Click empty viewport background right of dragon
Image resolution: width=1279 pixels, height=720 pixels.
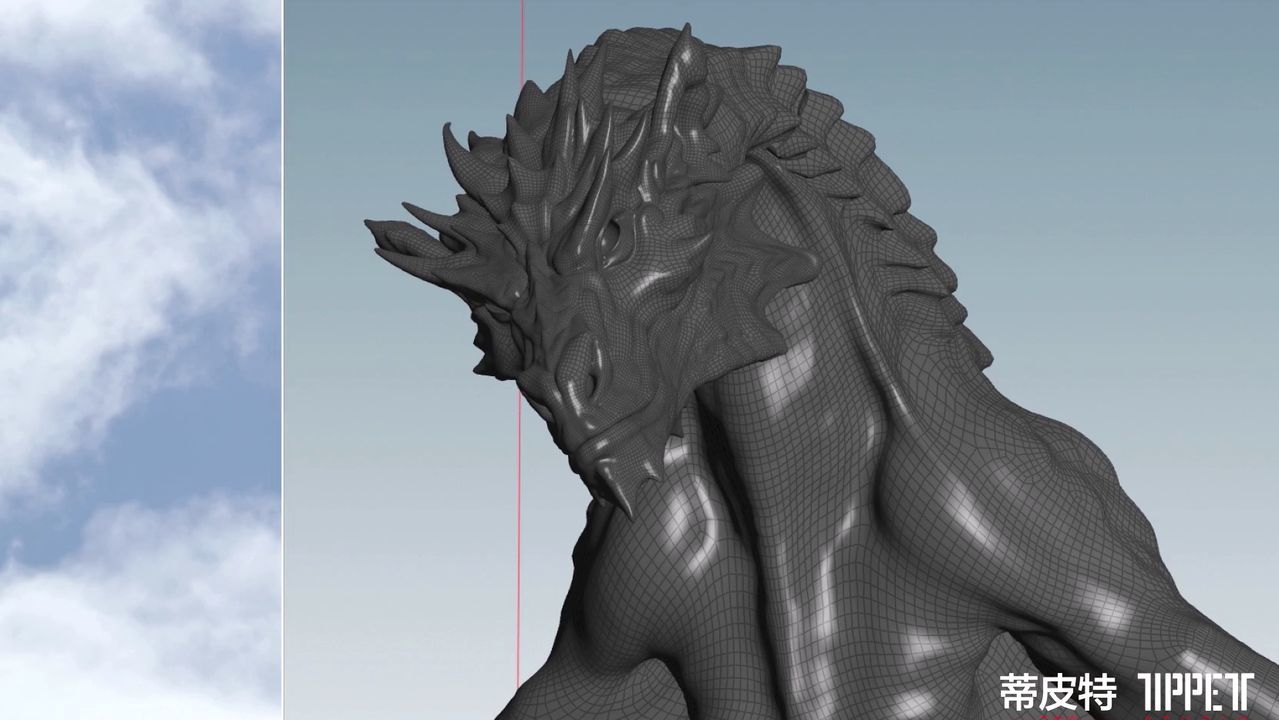coord(1100,200)
